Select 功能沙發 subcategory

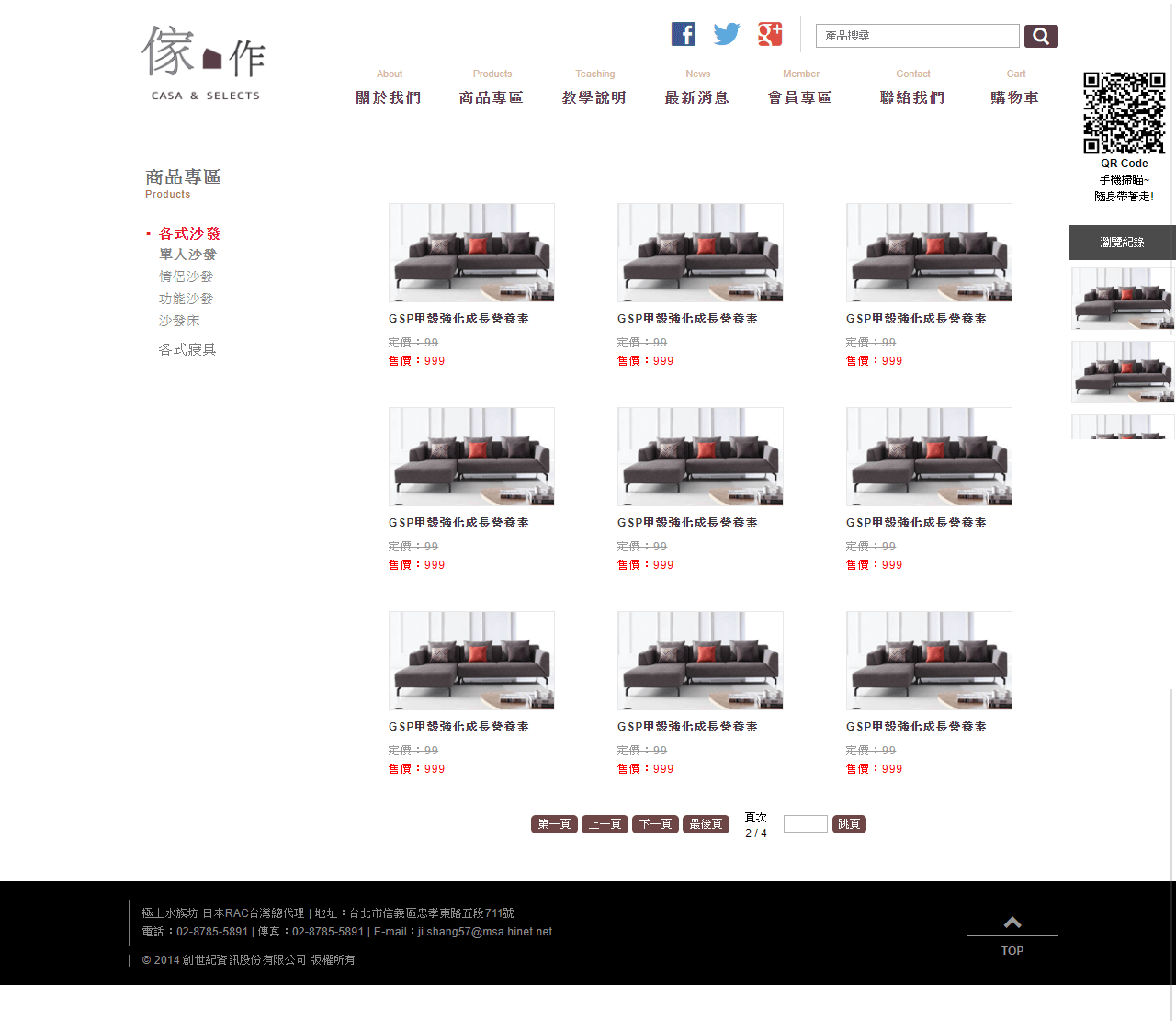(186, 299)
